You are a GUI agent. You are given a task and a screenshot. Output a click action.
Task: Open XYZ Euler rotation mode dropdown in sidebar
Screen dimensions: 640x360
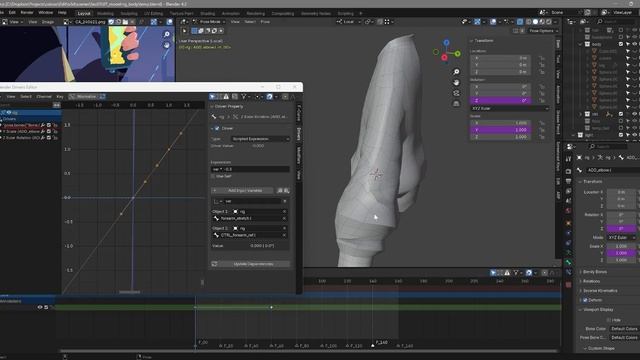(x=509, y=109)
